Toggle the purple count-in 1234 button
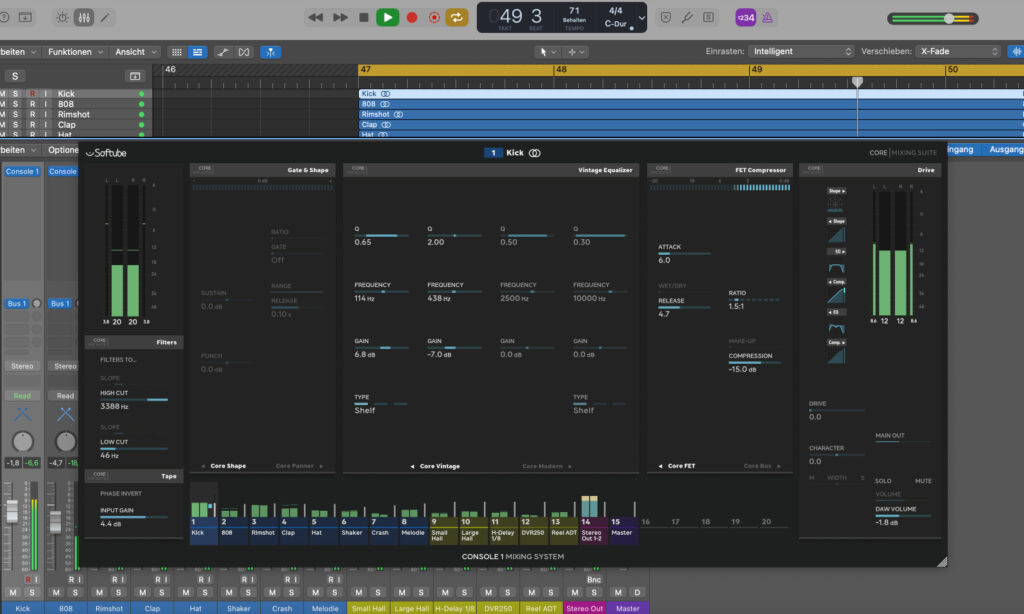The image size is (1024, 614). 745,18
